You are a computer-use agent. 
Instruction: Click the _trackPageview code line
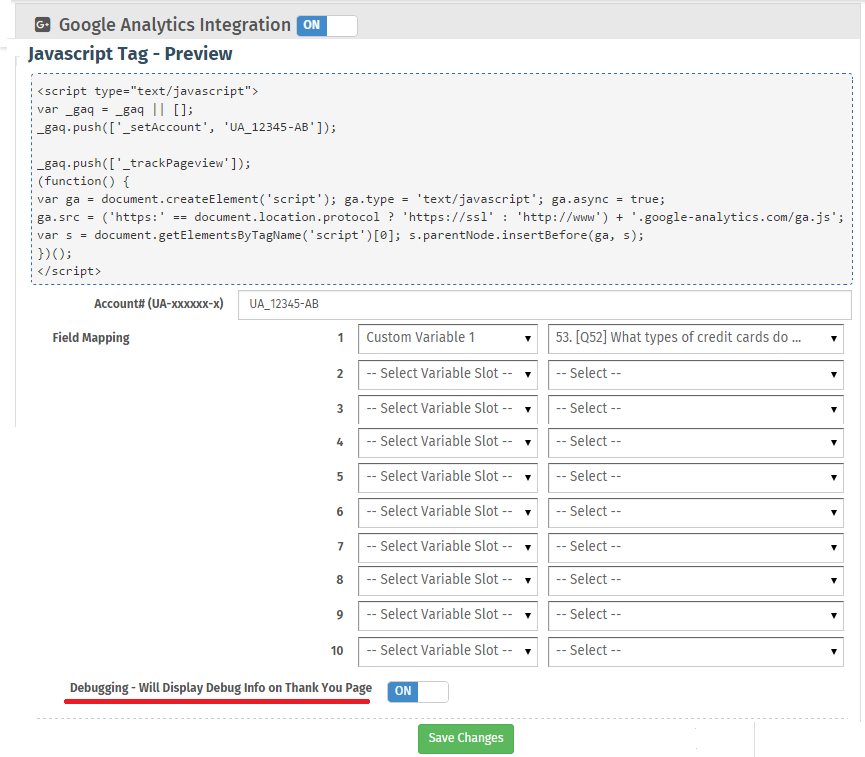pos(144,163)
